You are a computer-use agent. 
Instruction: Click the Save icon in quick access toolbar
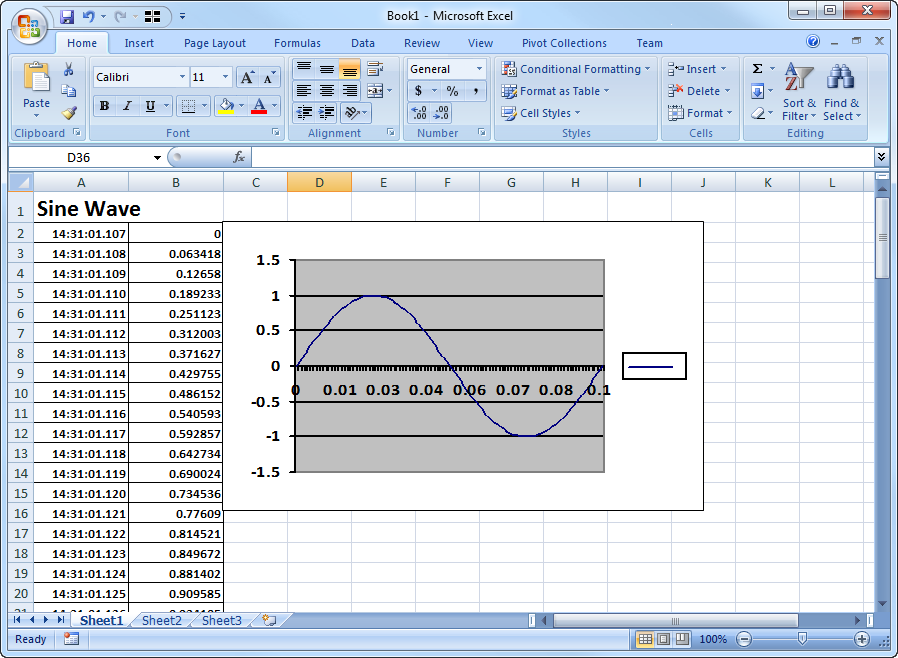pyautogui.click(x=67, y=16)
